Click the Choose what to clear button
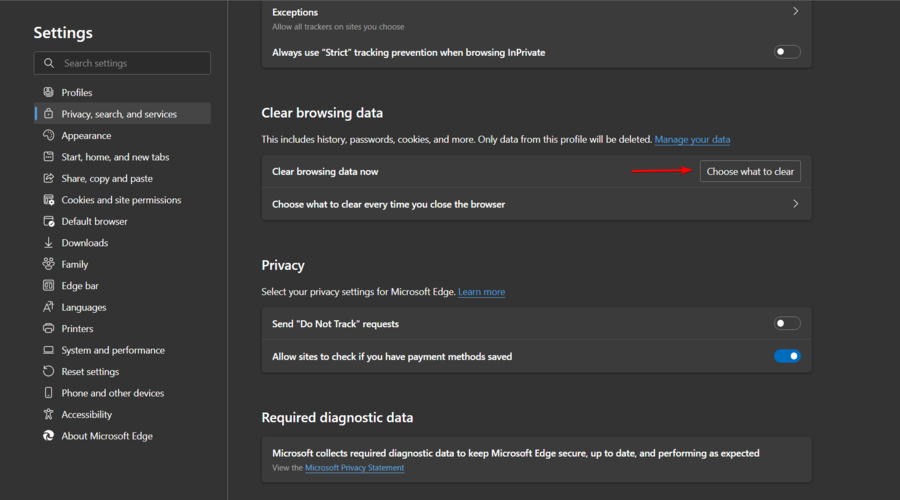The image size is (900, 500). coord(750,172)
